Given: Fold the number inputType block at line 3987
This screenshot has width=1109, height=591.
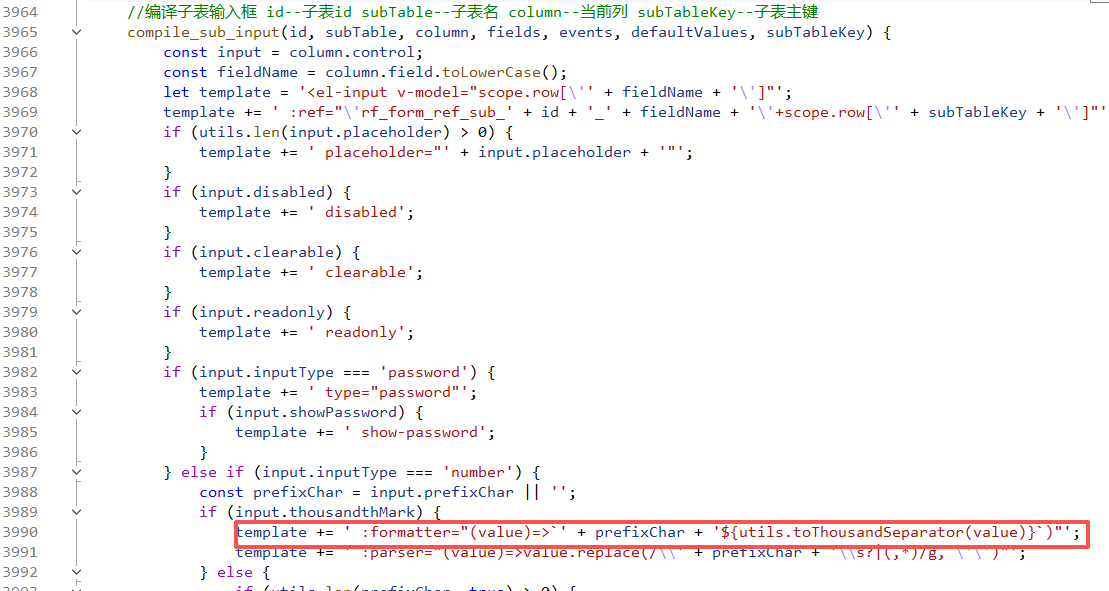Looking at the screenshot, I should pos(77,472).
